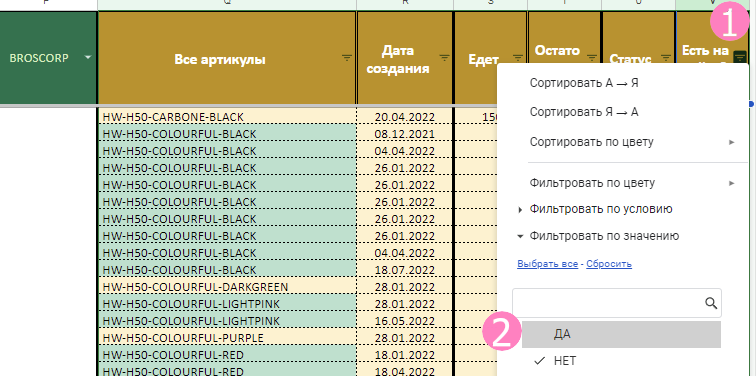756x376 pixels.
Task: Open filter icon in Остато header
Action: (592, 58)
